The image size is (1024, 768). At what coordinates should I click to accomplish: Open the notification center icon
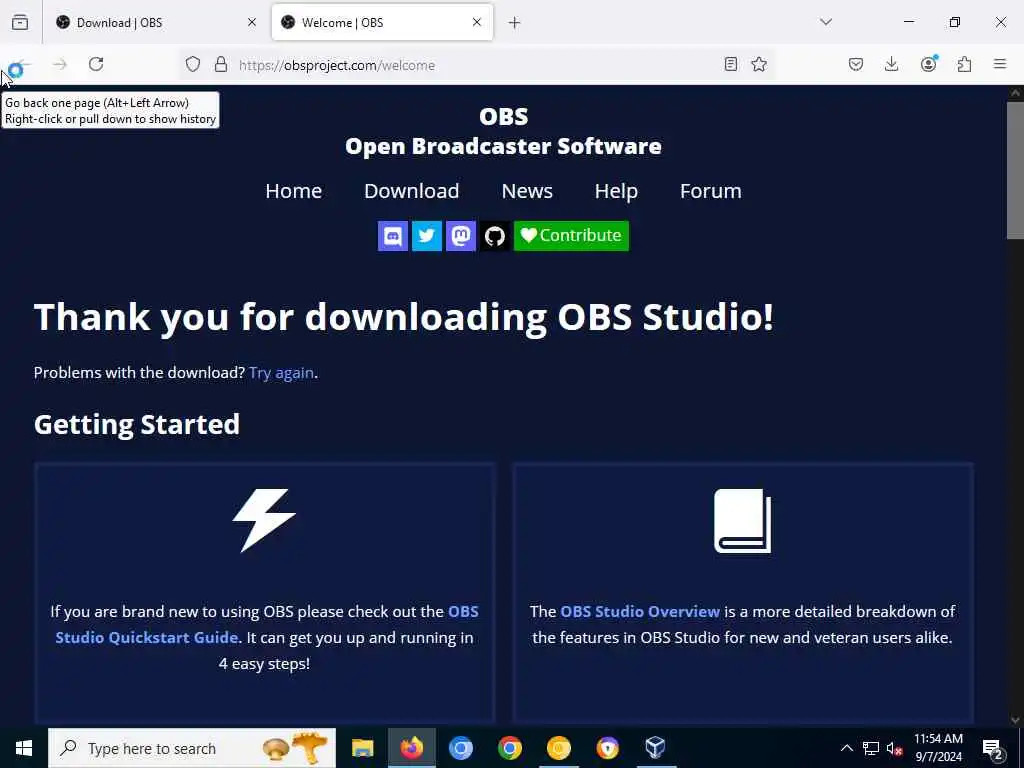pos(993,749)
